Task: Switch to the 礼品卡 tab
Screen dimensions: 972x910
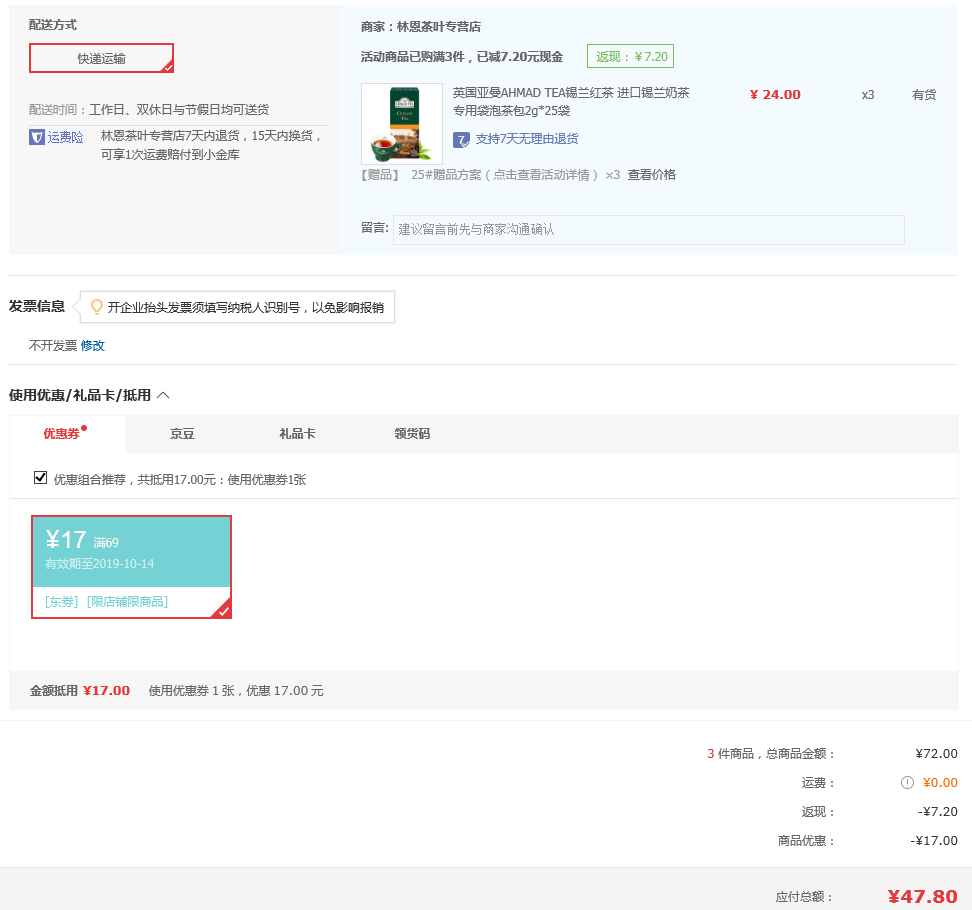Action: [297, 434]
